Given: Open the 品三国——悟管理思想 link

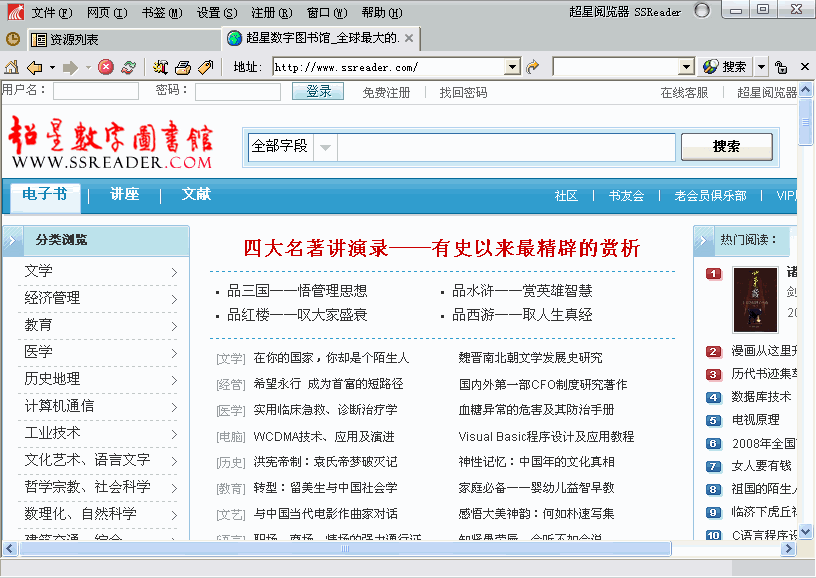Looking at the screenshot, I should click(x=297, y=291).
